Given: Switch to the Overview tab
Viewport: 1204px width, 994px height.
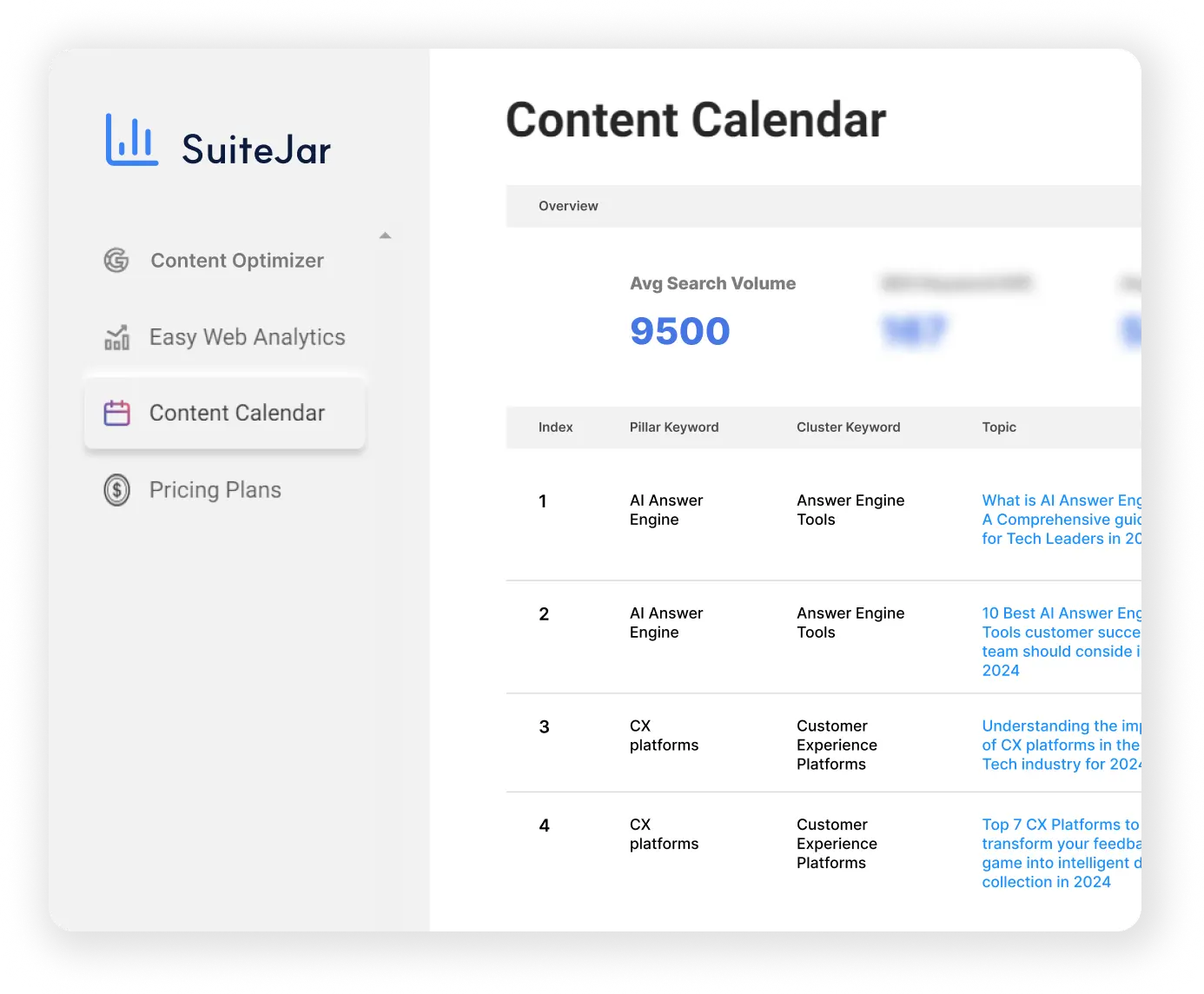Looking at the screenshot, I should tap(568, 206).
